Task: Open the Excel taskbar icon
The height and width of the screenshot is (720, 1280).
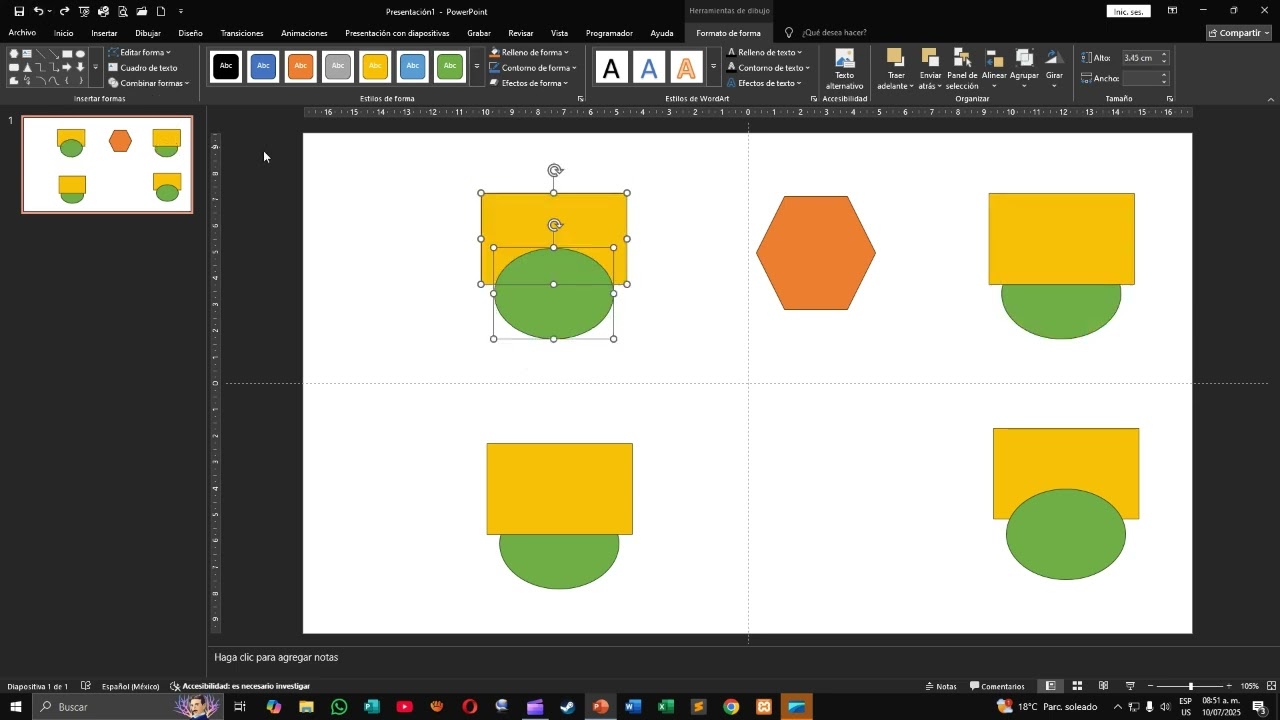Action: pyautogui.click(x=666, y=707)
